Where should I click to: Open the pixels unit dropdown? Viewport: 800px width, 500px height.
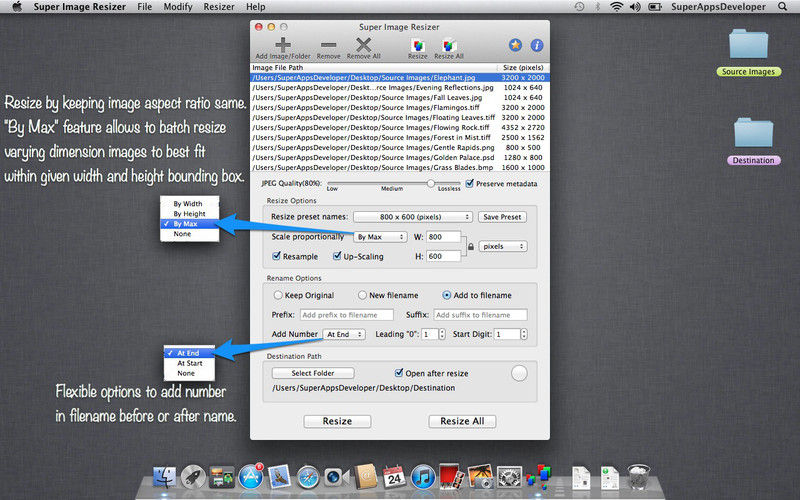[x=503, y=246]
